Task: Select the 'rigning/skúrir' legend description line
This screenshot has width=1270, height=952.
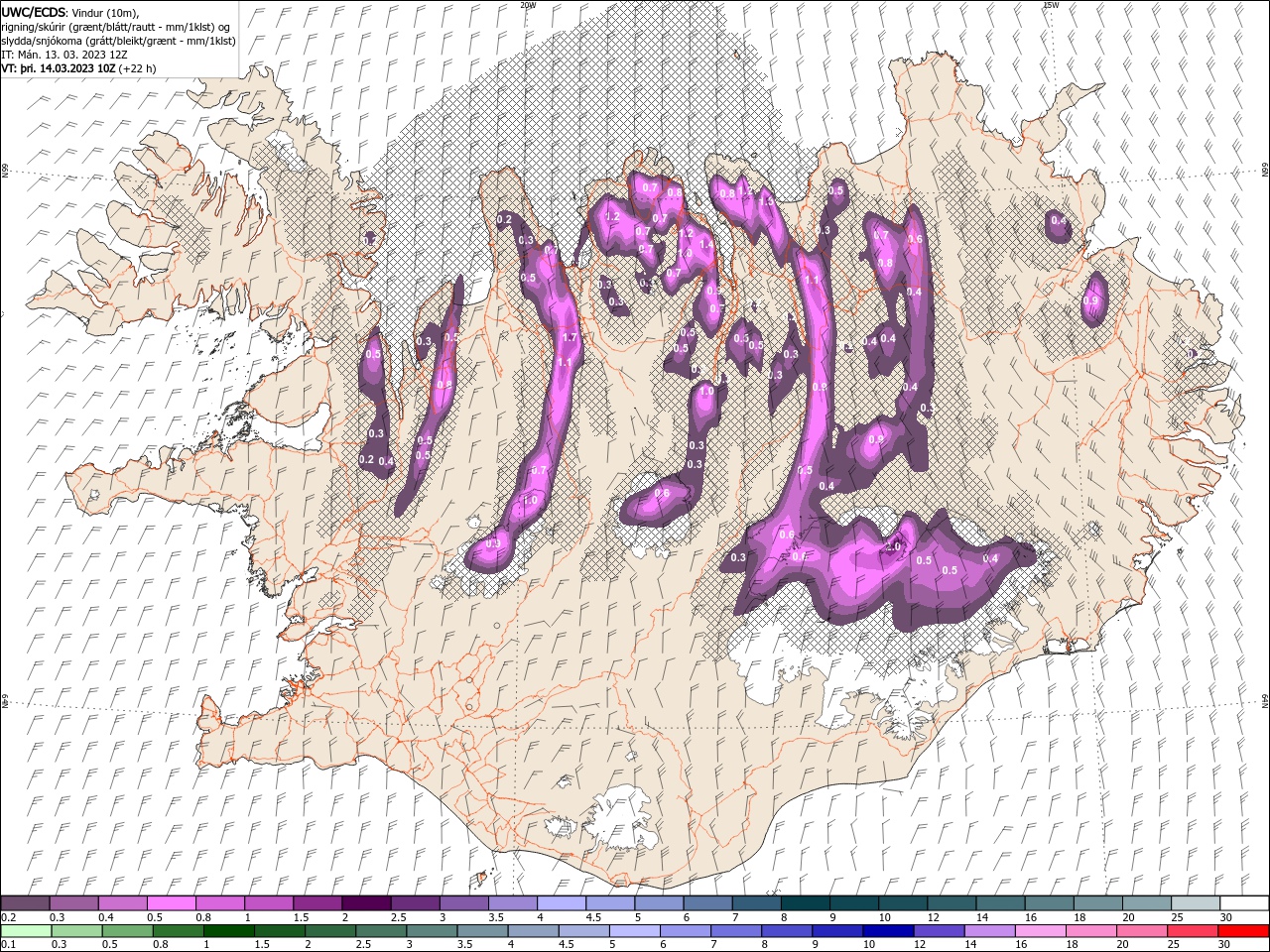Action: (117, 26)
